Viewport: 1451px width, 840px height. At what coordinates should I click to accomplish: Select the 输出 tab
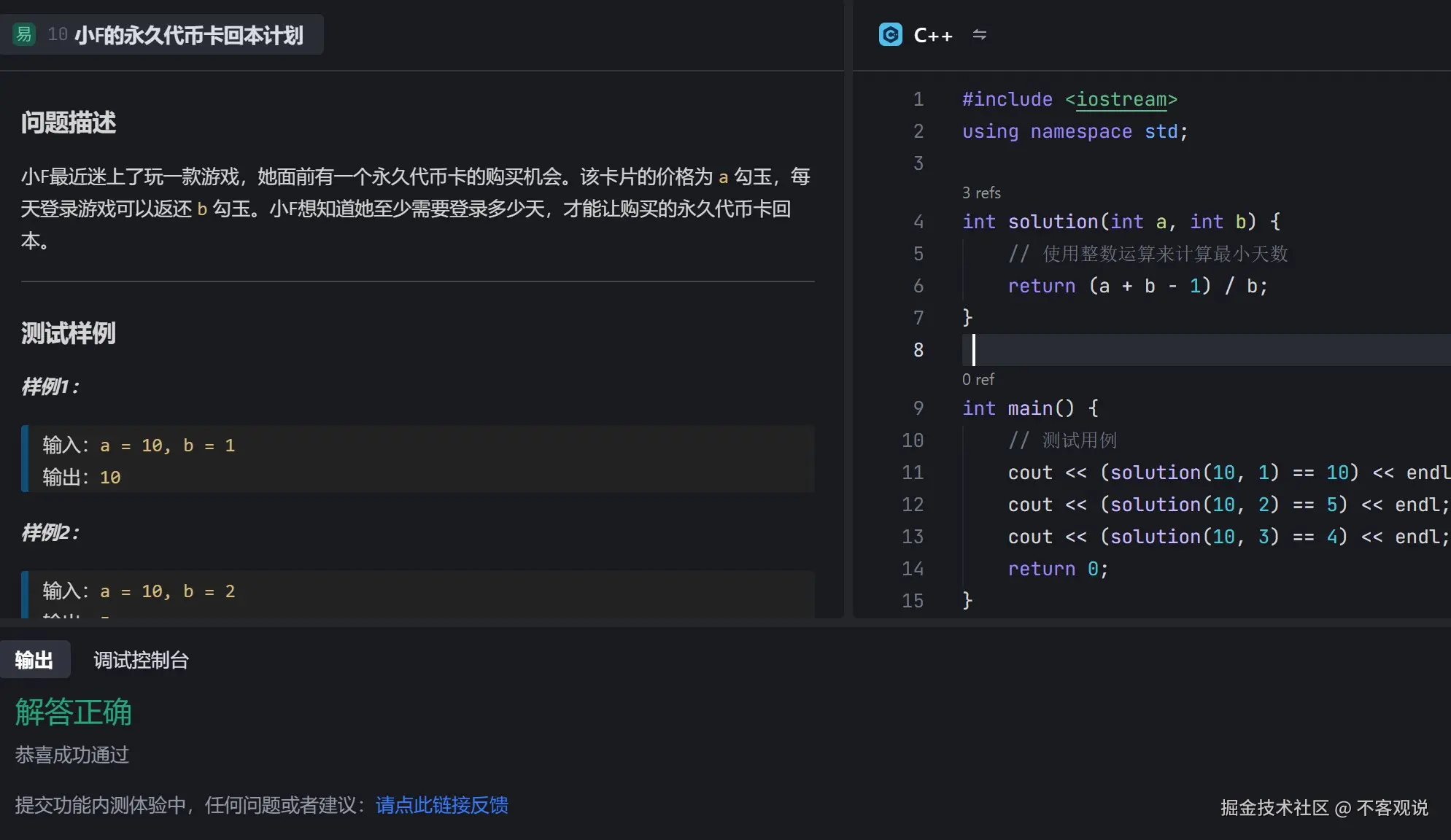(x=34, y=660)
